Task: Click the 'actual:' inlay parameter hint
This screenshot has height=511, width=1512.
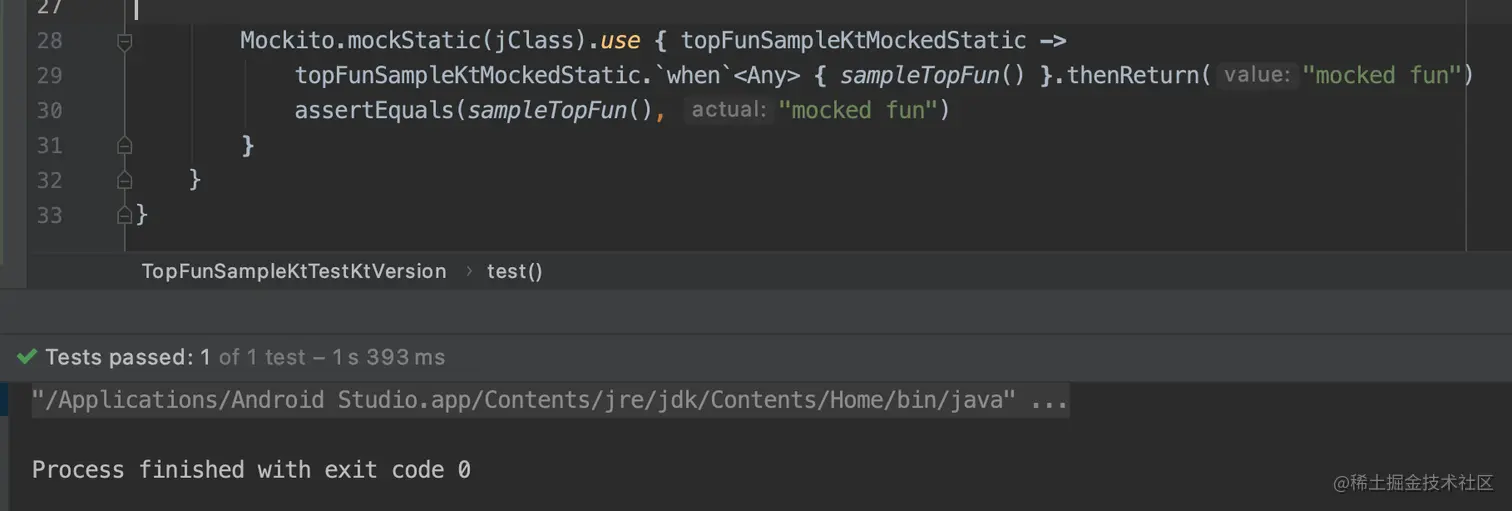Action: (x=728, y=110)
